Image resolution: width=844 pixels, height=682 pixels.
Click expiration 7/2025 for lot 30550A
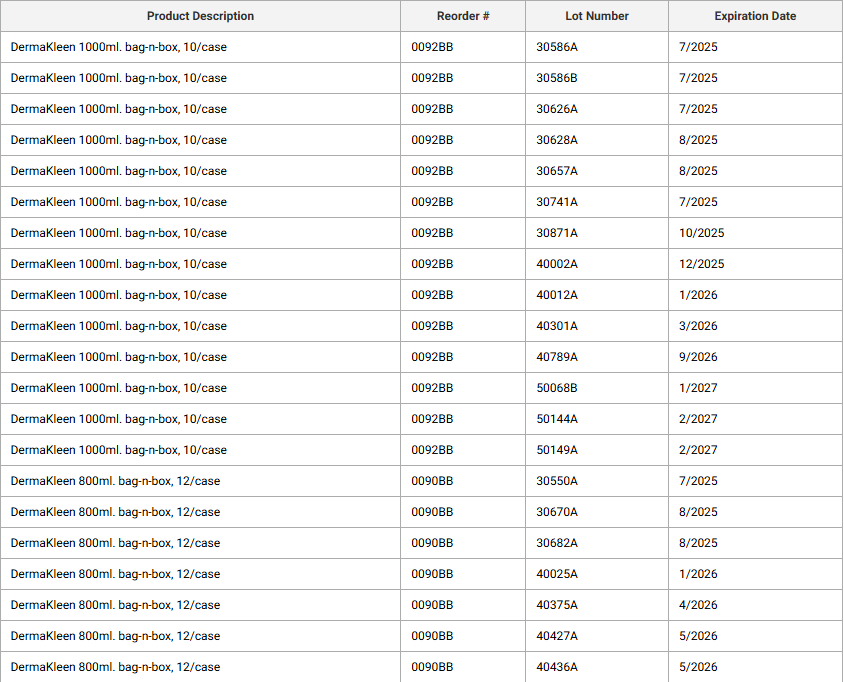point(698,481)
